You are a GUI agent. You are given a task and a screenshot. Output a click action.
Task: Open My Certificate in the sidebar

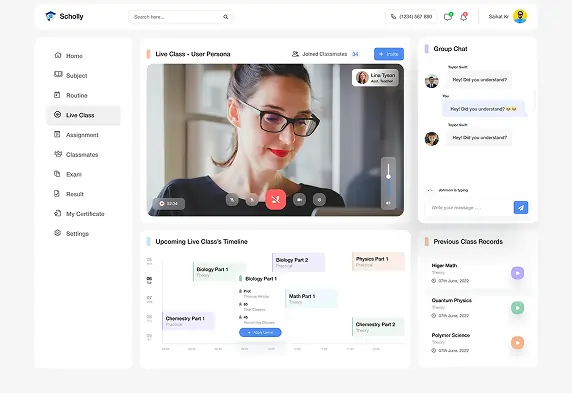83,213
